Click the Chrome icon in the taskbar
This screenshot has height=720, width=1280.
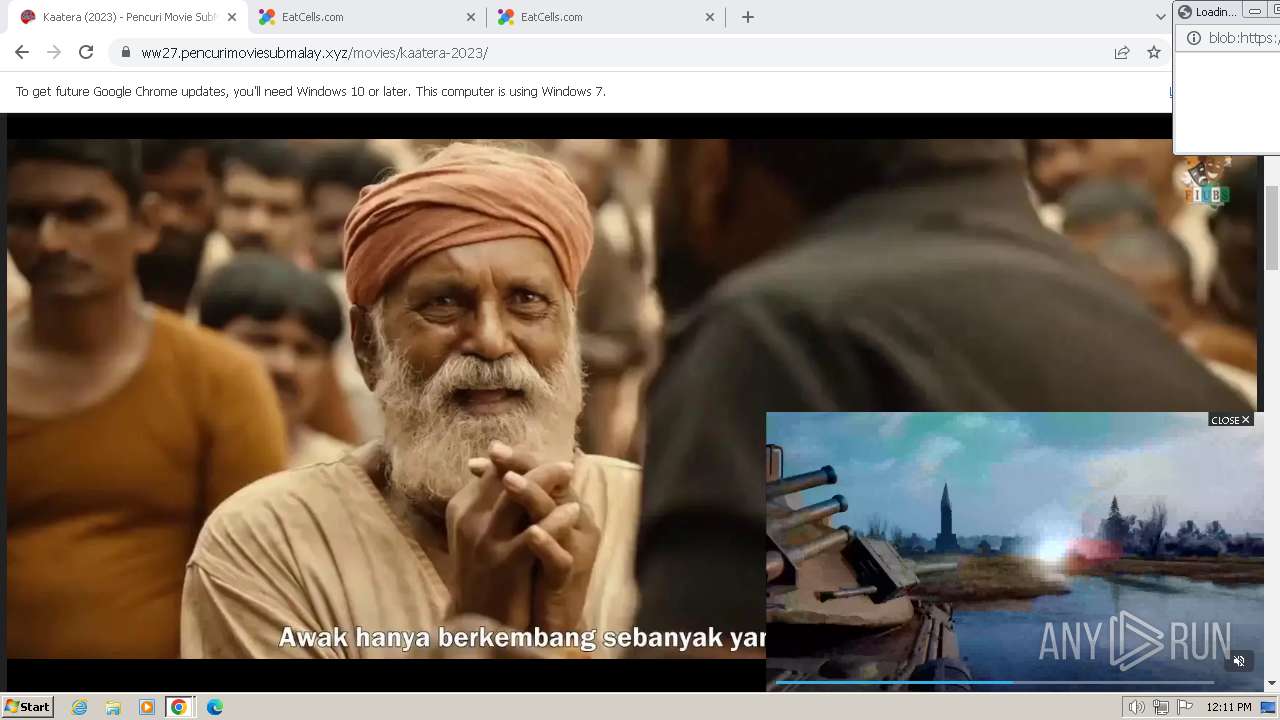[179, 707]
